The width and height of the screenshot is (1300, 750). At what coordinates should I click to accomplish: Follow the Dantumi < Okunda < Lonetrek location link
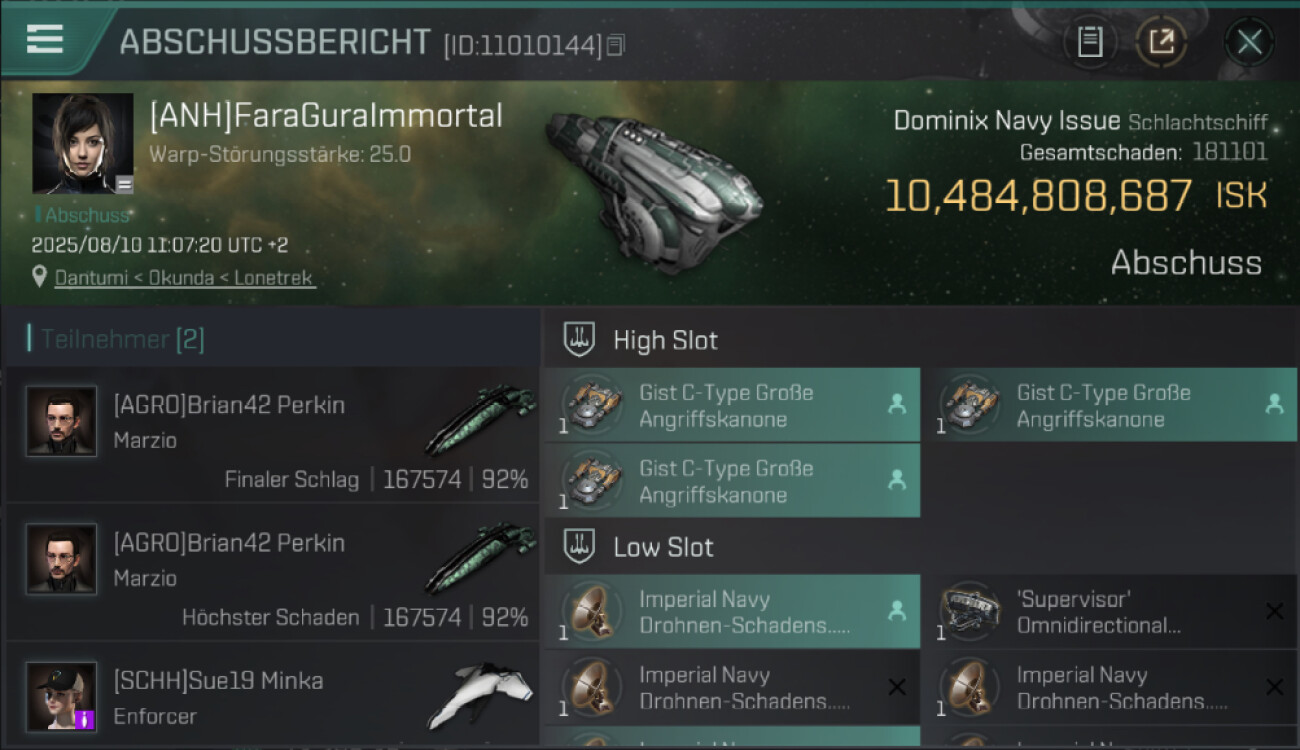[185, 278]
